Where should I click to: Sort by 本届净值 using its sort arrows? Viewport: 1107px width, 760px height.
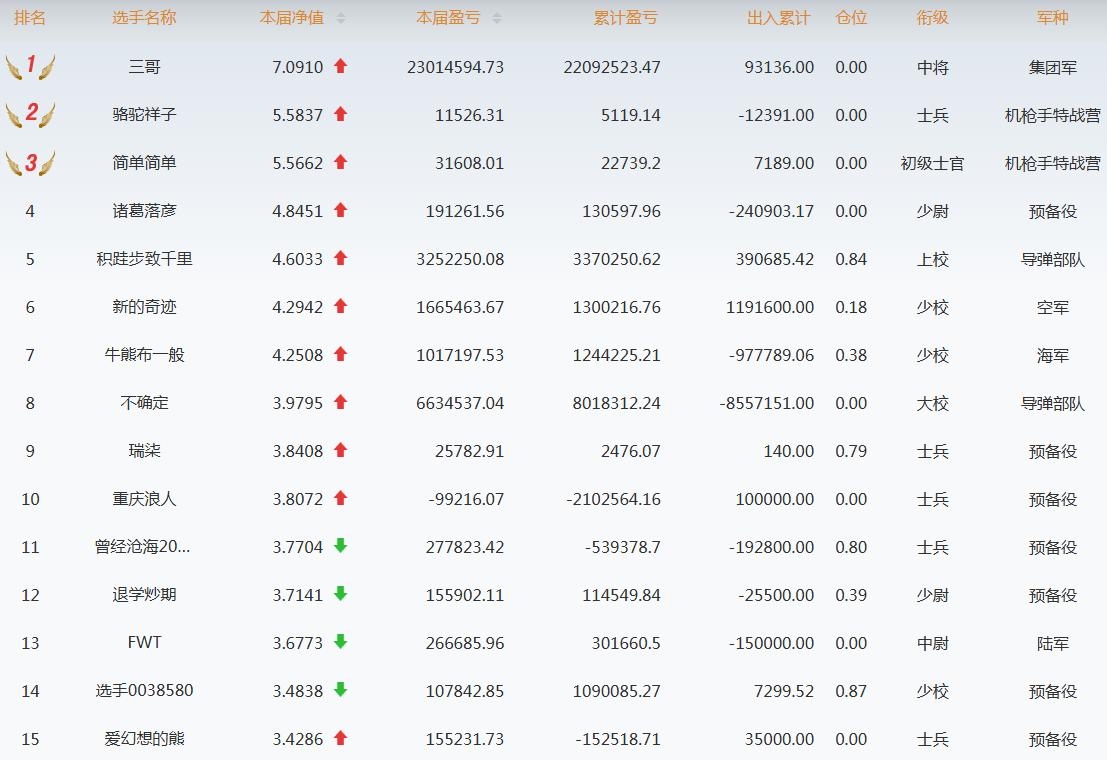click(x=341, y=18)
